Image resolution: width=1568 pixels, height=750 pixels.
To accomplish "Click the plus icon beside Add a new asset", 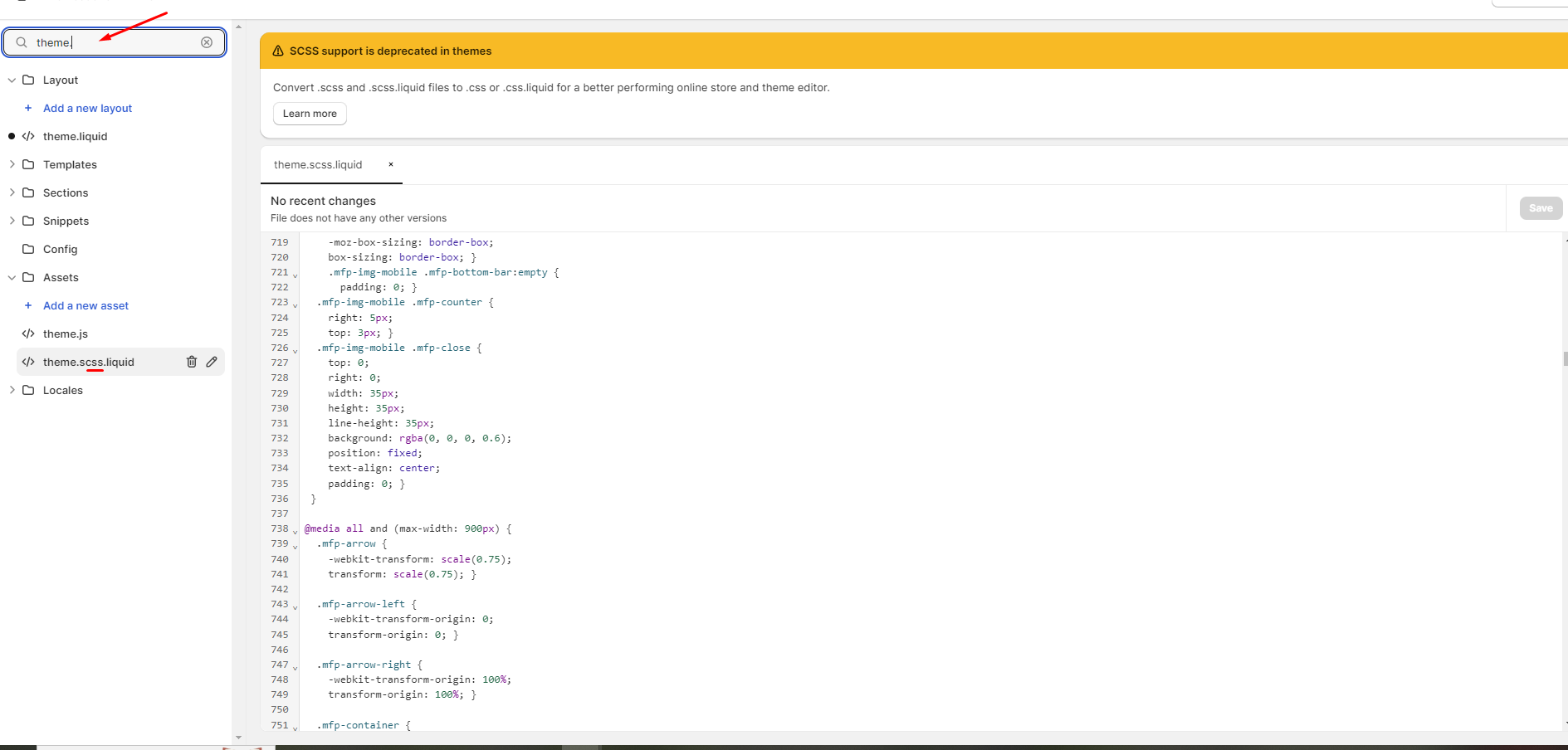I will point(28,305).
